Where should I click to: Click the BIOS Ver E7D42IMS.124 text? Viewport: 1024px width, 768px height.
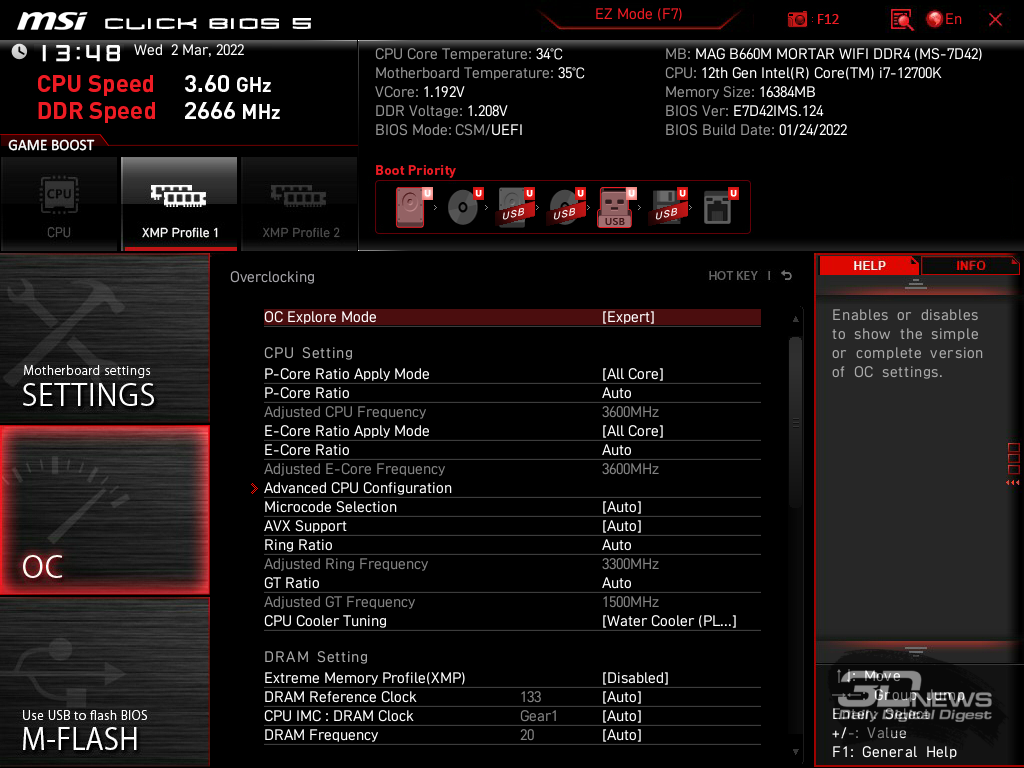click(x=744, y=111)
